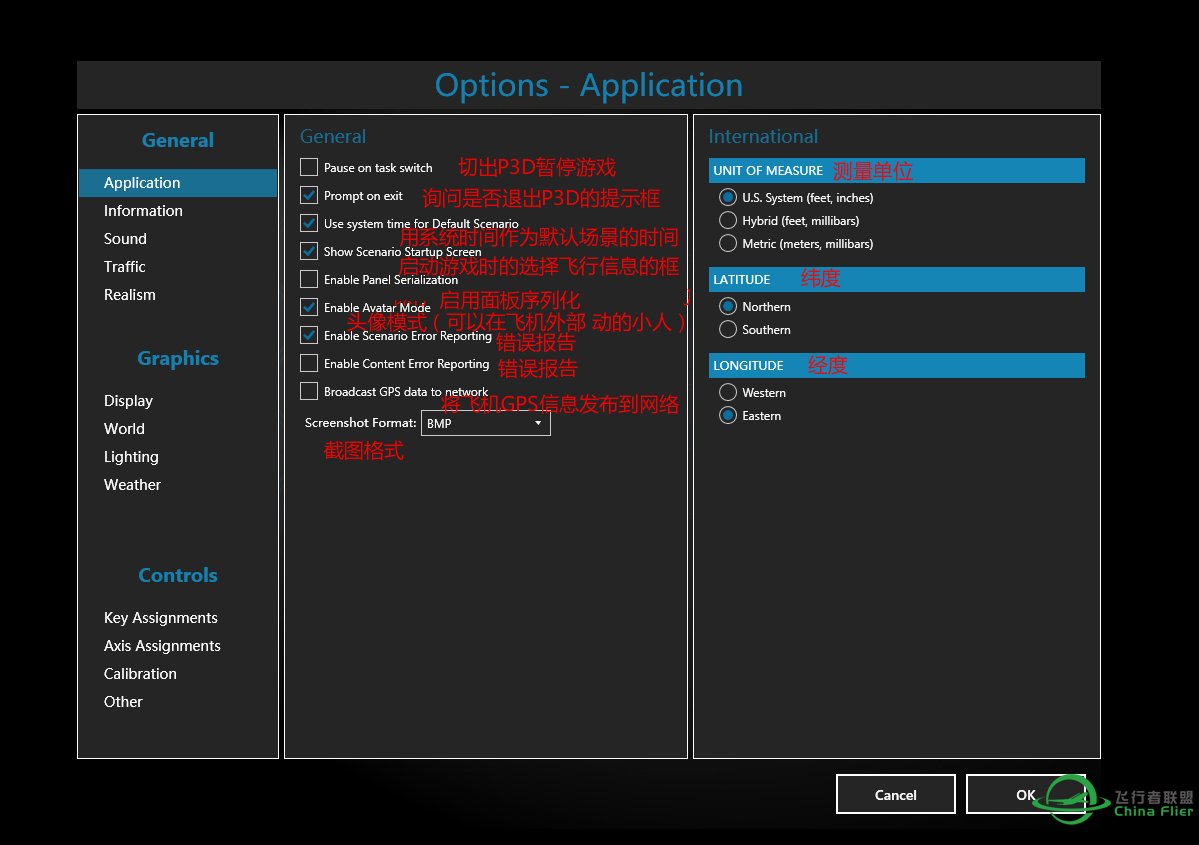Enable Panel Serialization
The width and height of the screenshot is (1199, 845).
click(x=309, y=279)
